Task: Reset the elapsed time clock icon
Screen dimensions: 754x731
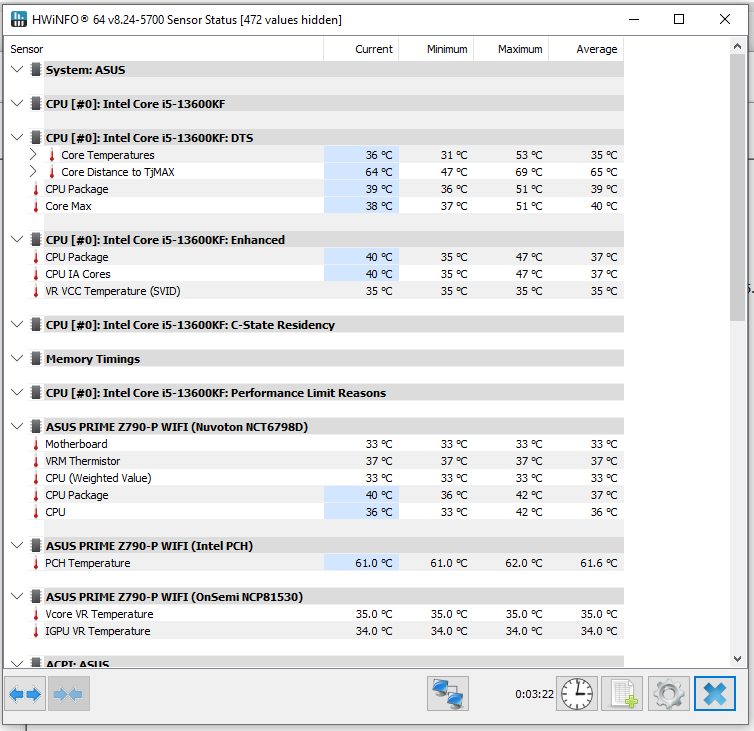Action: click(x=577, y=693)
